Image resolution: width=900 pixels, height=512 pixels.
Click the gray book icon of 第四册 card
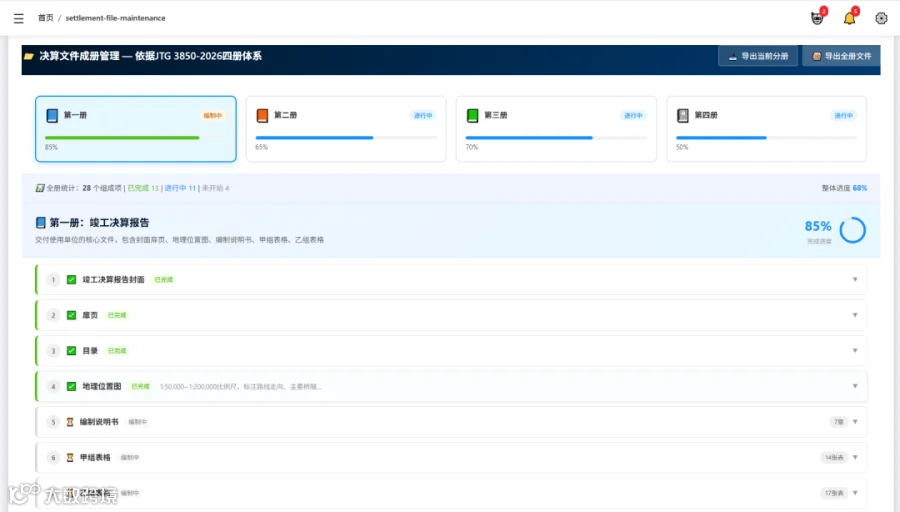point(682,115)
